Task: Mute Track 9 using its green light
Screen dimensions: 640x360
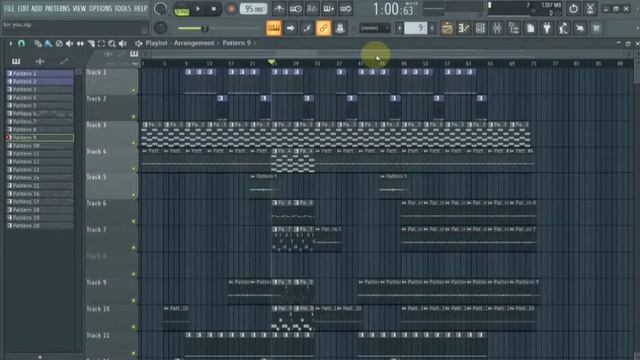Action: pos(133,300)
